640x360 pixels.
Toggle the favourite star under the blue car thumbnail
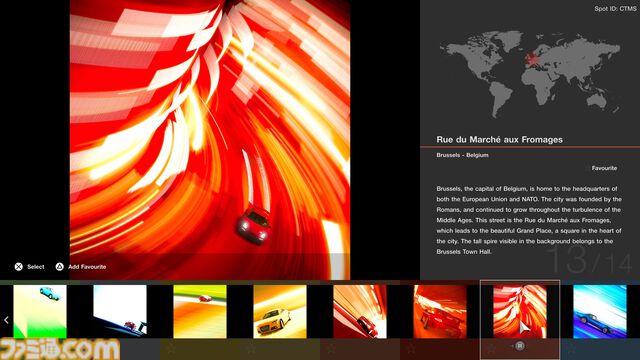pyautogui.click(x=571, y=349)
